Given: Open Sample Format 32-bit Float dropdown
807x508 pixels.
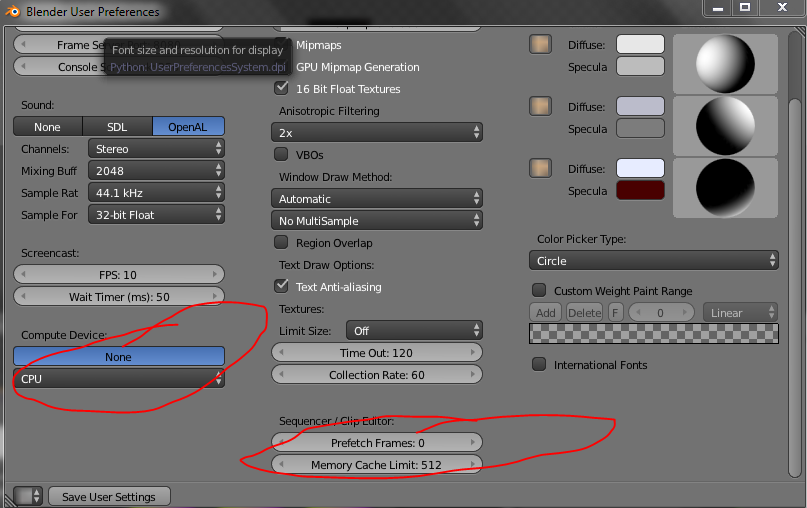Looking at the screenshot, I should click(x=156, y=215).
